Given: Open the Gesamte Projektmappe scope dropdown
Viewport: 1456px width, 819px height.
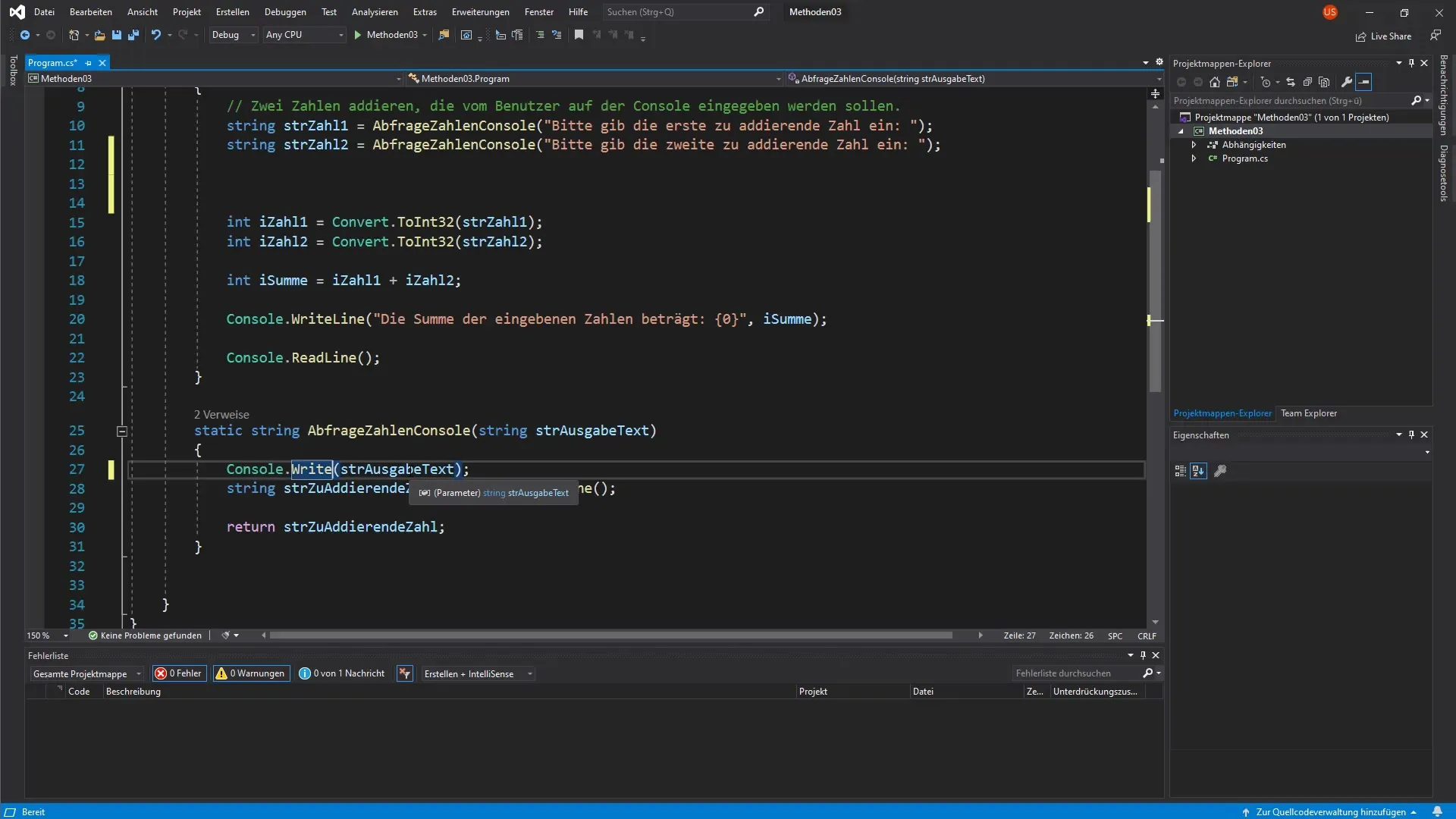Looking at the screenshot, I should 86,673.
